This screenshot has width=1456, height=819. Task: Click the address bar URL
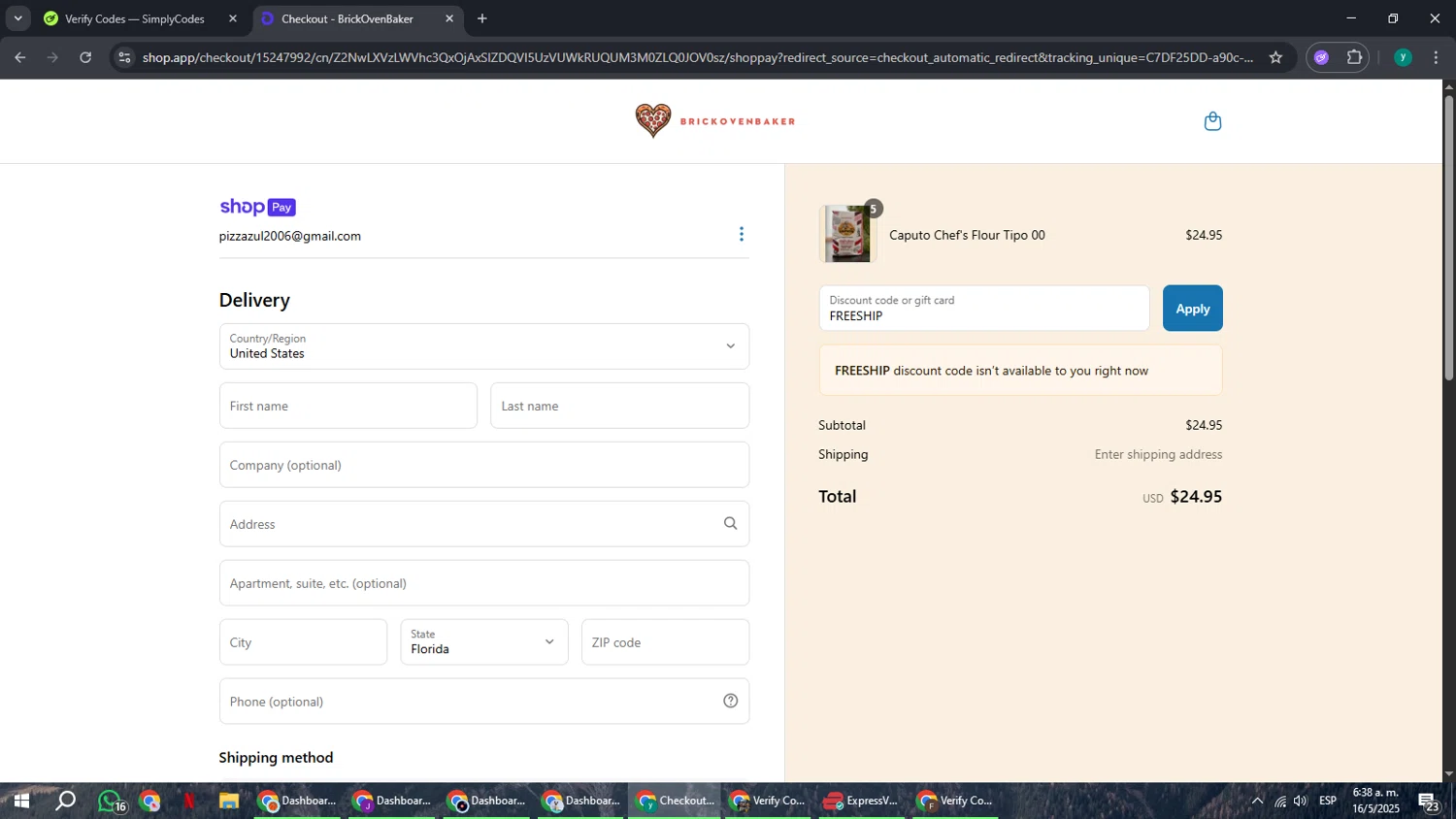tap(698, 57)
